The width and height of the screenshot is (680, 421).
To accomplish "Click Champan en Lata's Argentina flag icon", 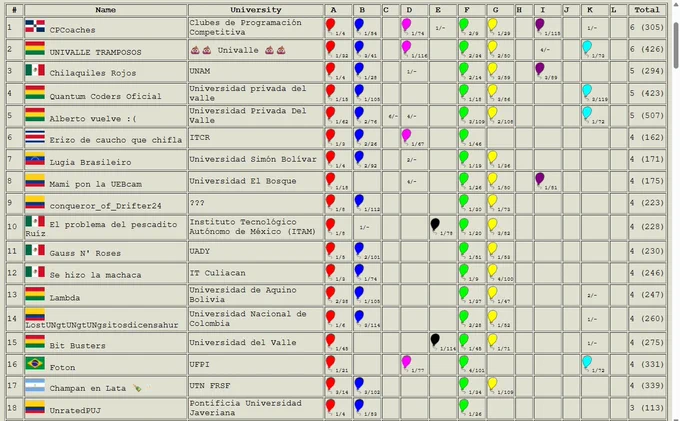I will pos(35,385).
